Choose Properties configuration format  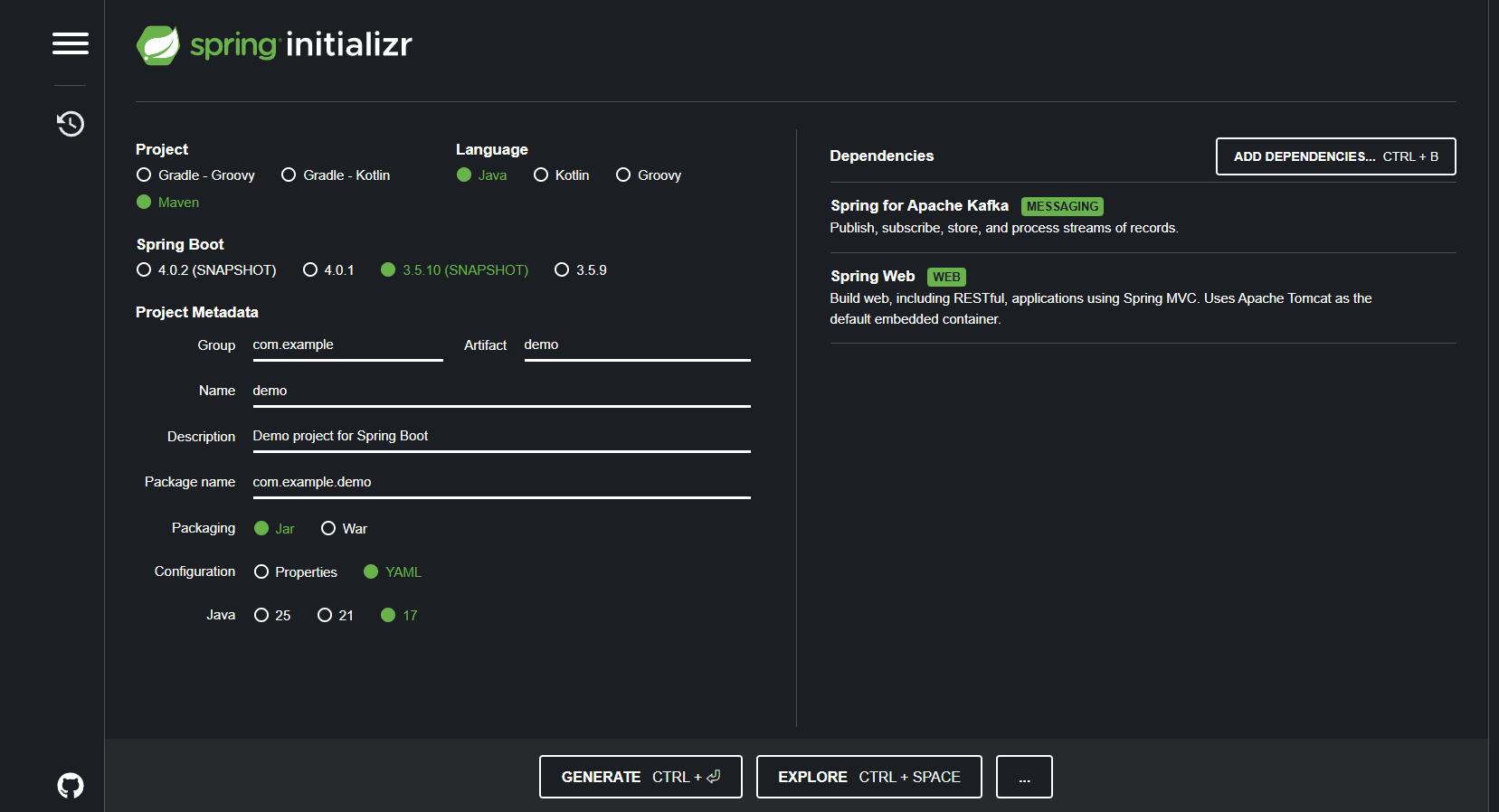[295, 571]
